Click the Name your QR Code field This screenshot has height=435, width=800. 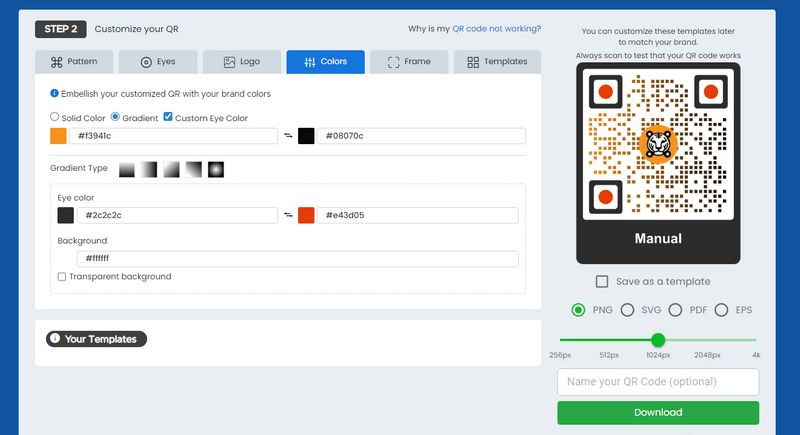coord(658,382)
